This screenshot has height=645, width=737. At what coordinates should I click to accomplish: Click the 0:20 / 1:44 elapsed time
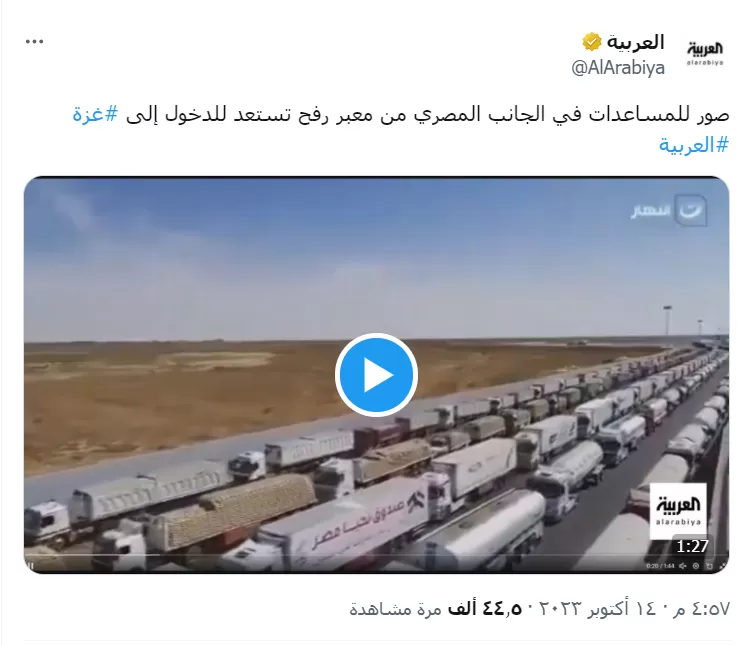(x=660, y=566)
